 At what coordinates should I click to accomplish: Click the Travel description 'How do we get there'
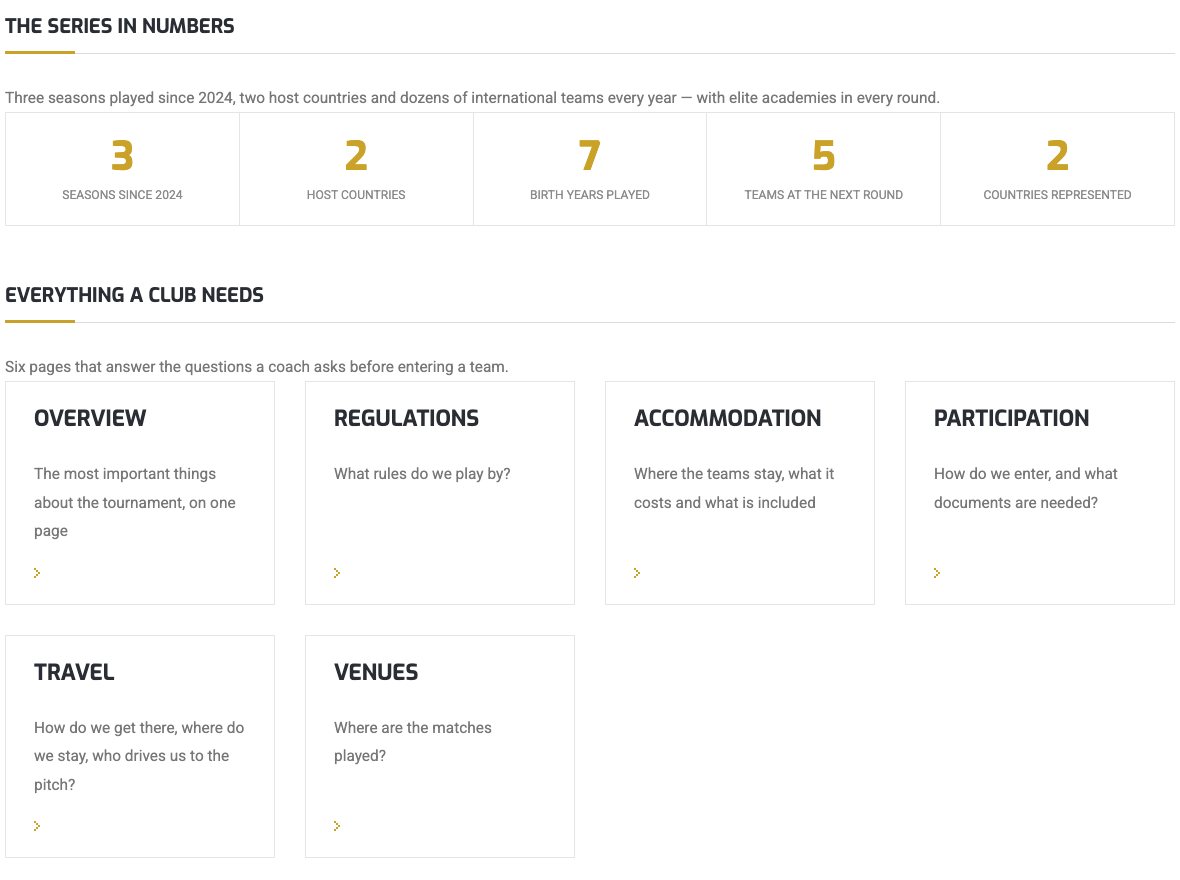(139, 756)
